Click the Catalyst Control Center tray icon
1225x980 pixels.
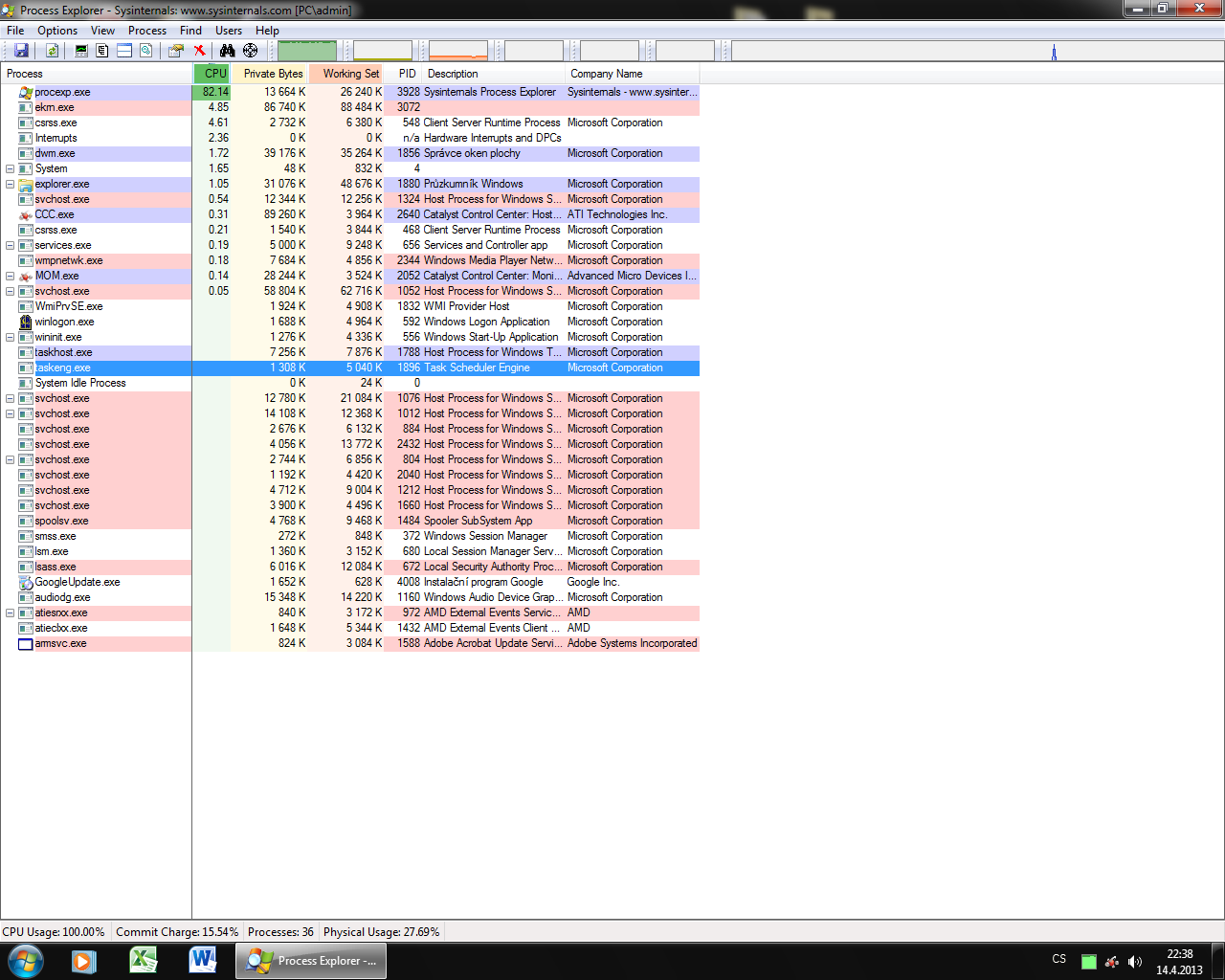tap(1112, 962)
